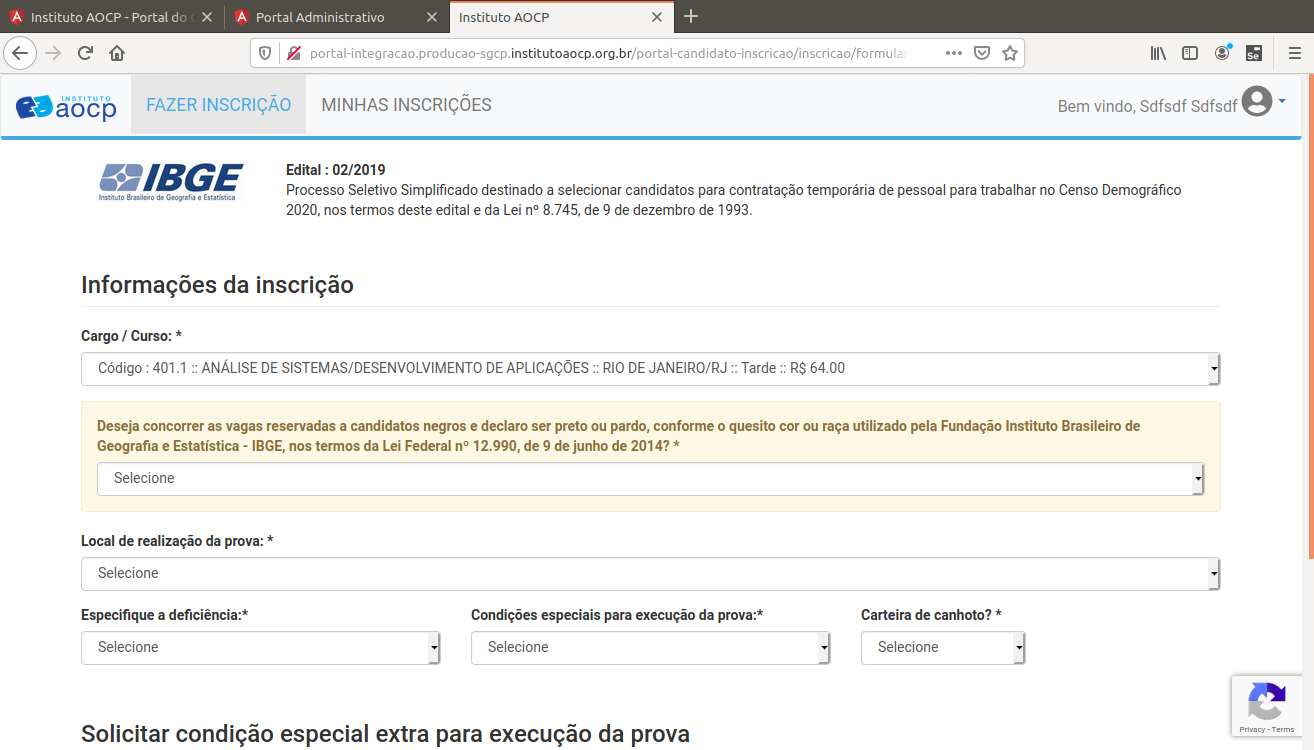The width and height of the screenshot is (1314, 750).
Task: Reload the current page
Action: pyautogui.click(x=85, y=53)
